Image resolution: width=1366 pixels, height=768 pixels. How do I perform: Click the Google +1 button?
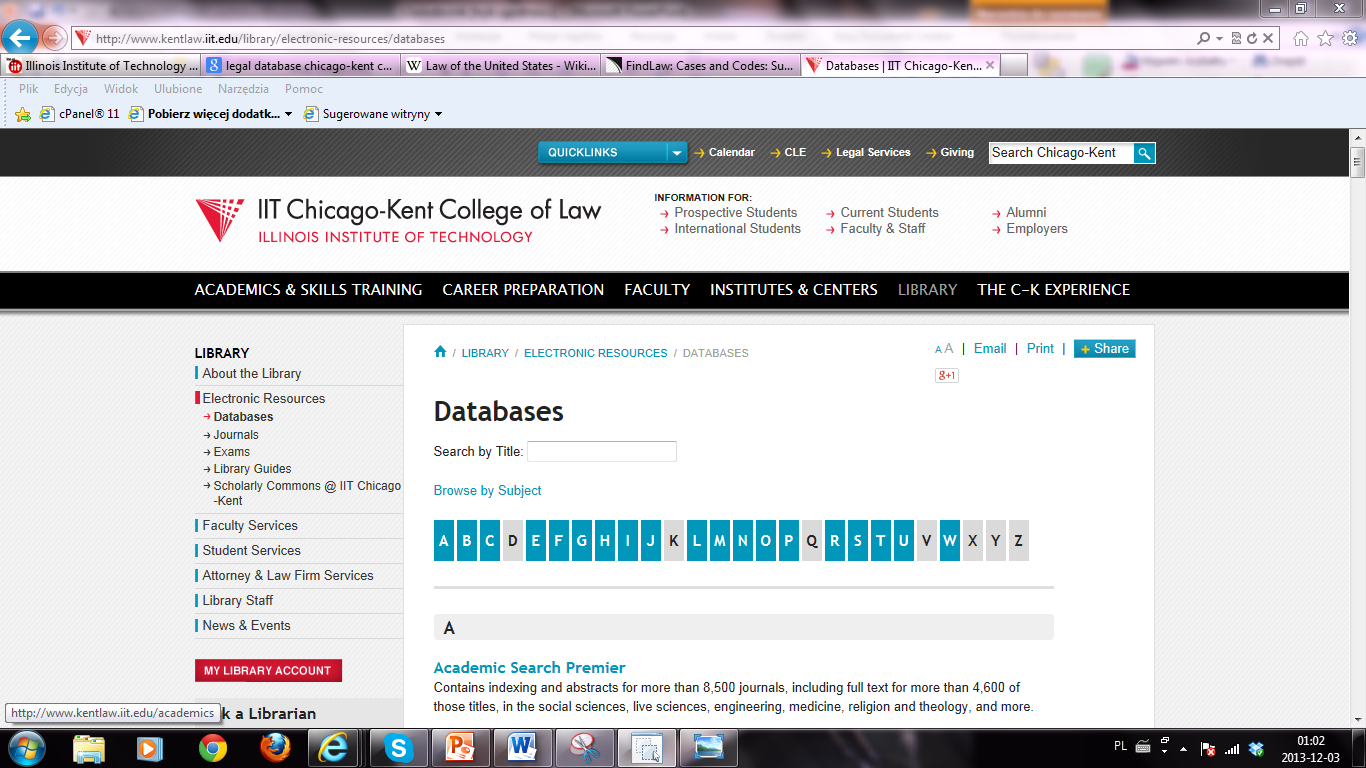pos(946,375)
